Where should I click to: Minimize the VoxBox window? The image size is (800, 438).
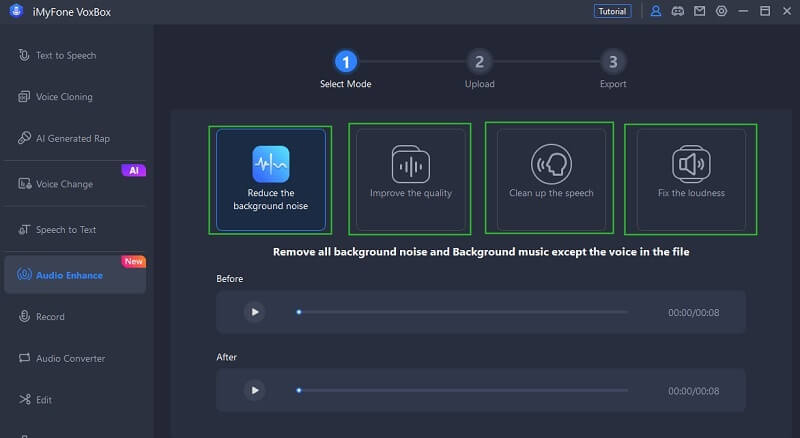click(743, 11)
